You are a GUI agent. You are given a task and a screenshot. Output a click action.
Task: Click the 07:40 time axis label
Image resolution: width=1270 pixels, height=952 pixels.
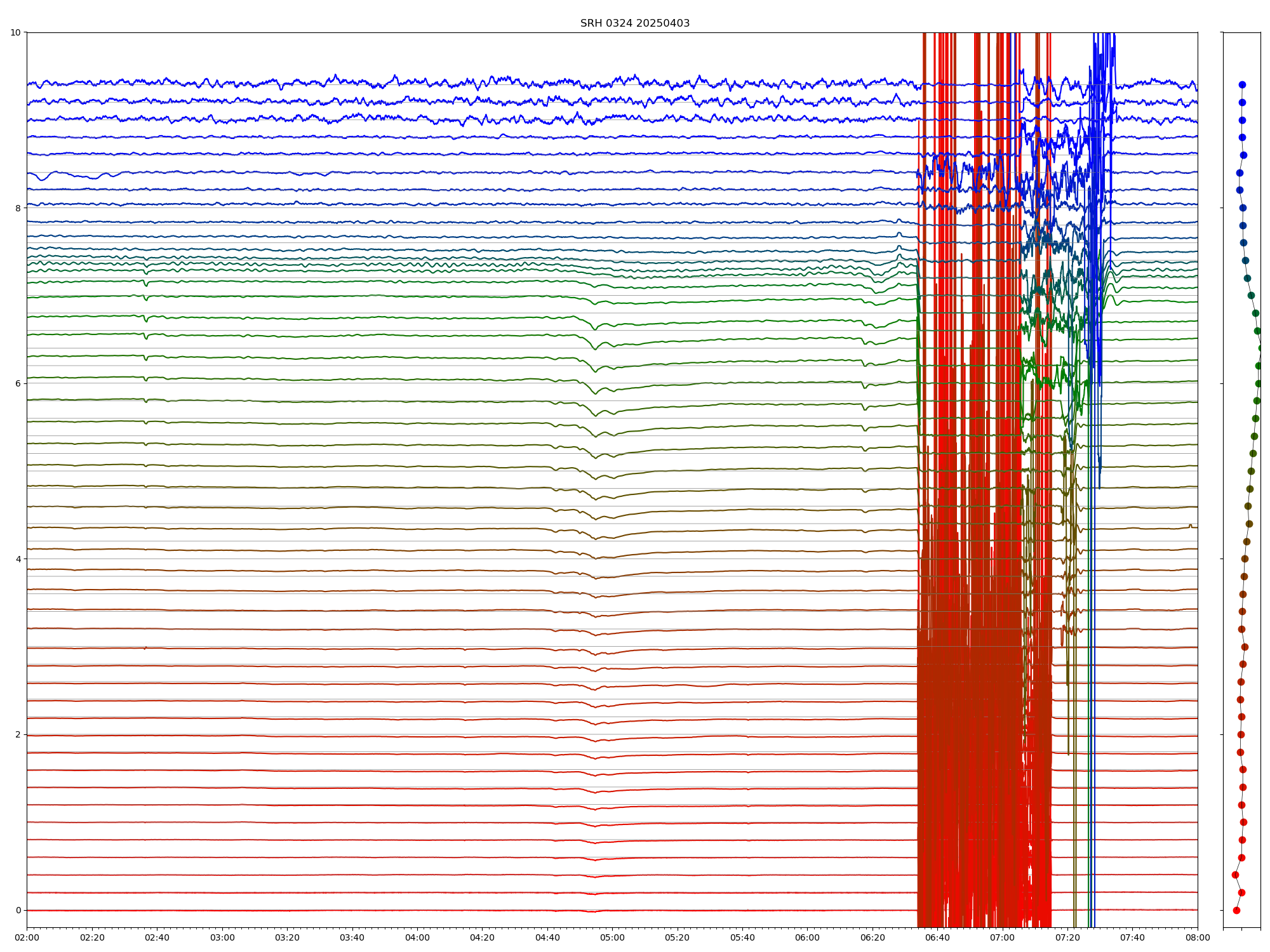[1132, 937]
